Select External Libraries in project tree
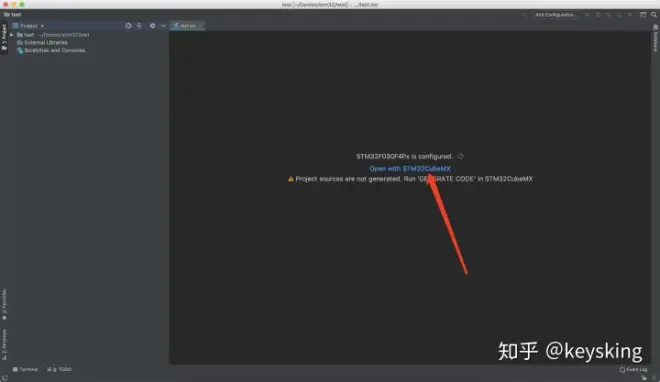Viewport: 660px width, 382px height. pos(42,42)
